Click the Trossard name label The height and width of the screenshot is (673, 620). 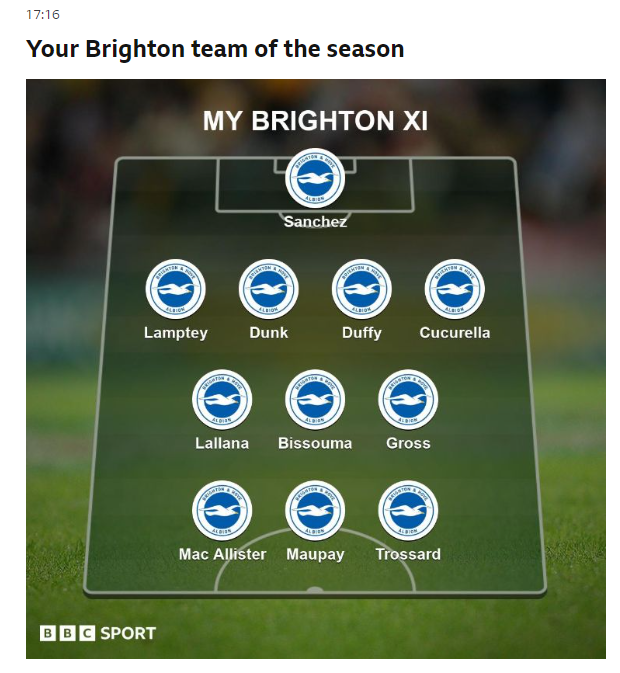[408, 554]
